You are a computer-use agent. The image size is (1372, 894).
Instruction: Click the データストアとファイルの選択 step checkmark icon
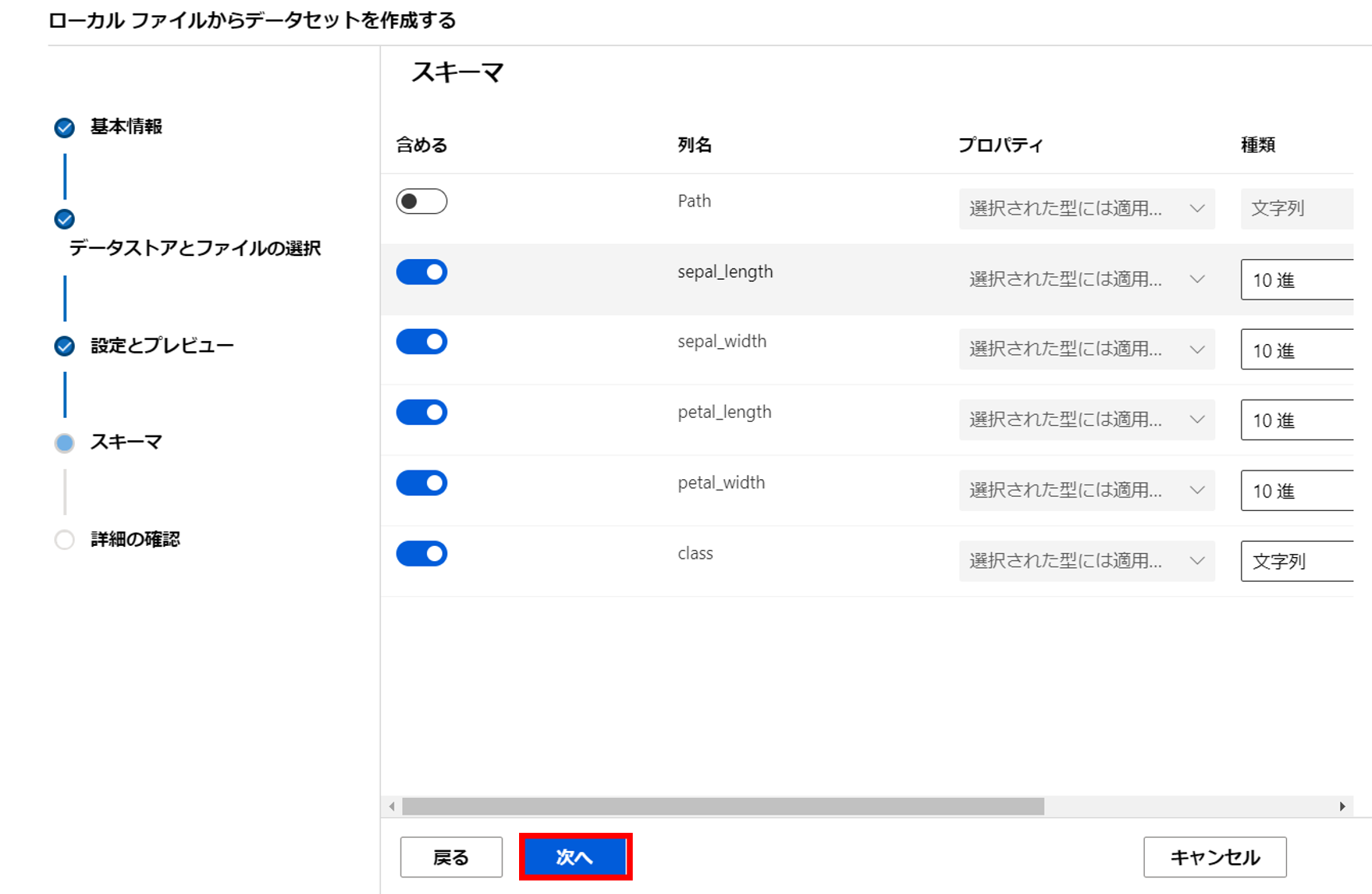pos(64,219)
